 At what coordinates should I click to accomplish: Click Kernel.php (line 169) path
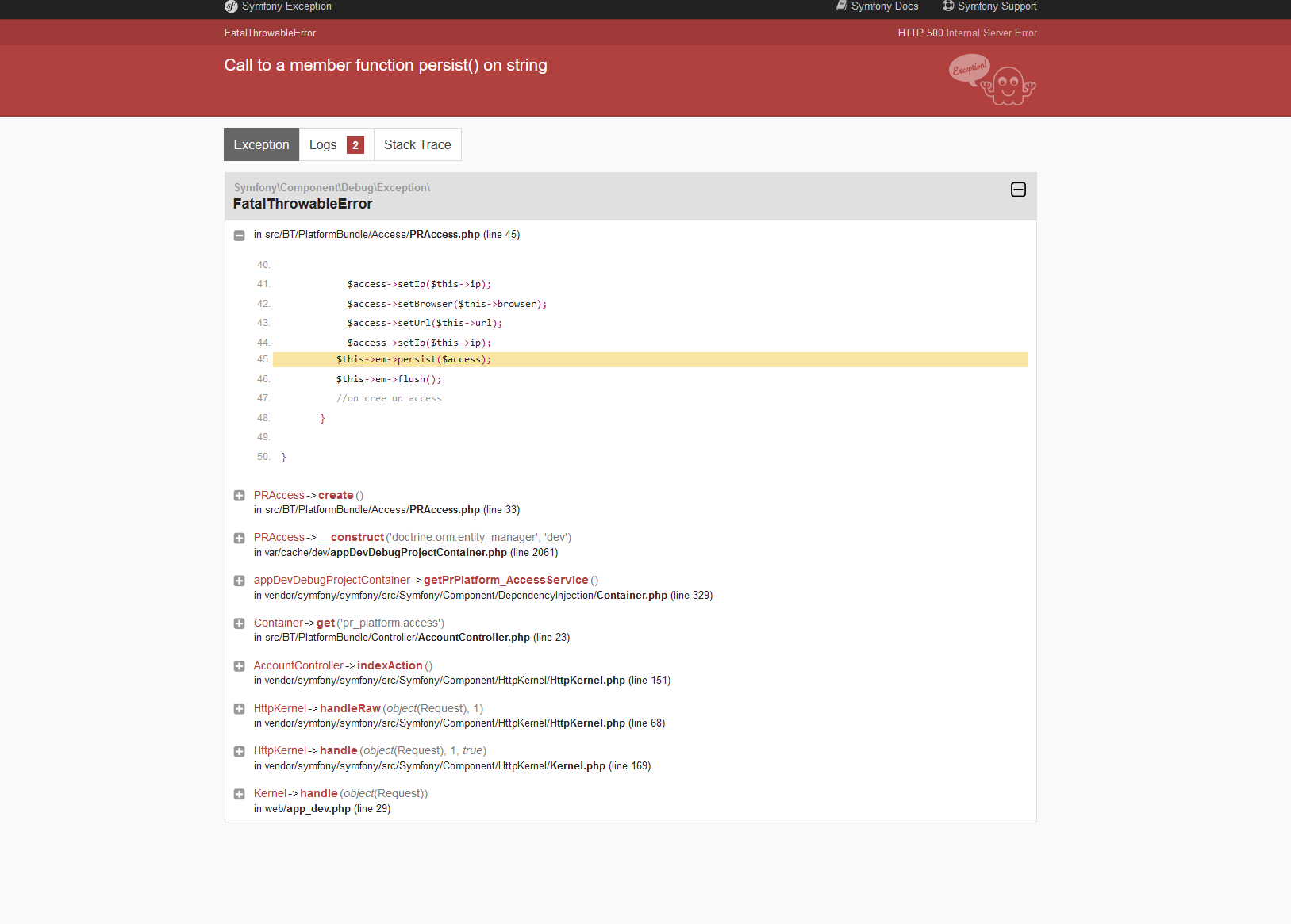tap(452, 766)
